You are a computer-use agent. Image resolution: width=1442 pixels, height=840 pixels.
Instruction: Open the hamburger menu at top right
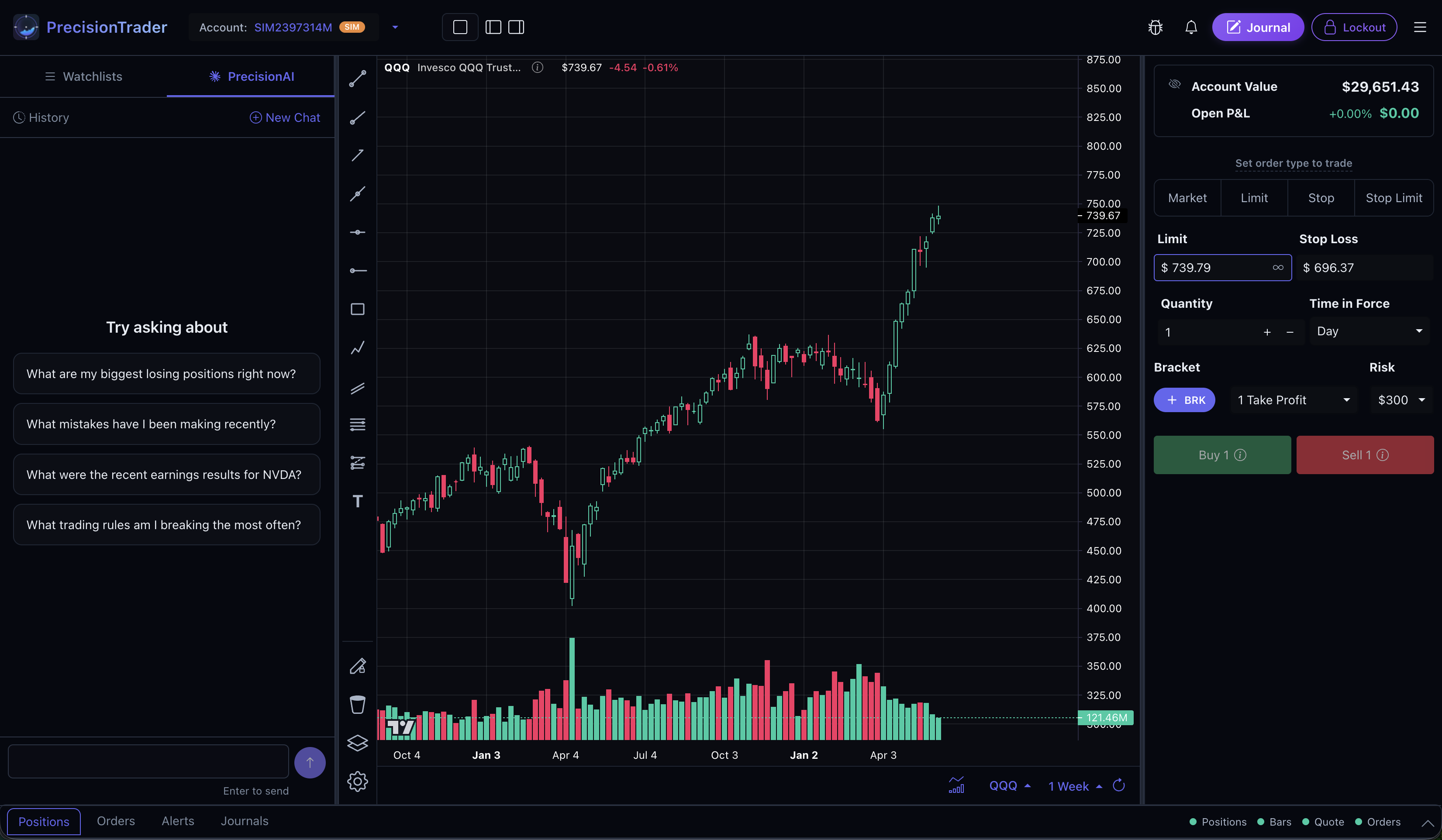(1420, 28)
